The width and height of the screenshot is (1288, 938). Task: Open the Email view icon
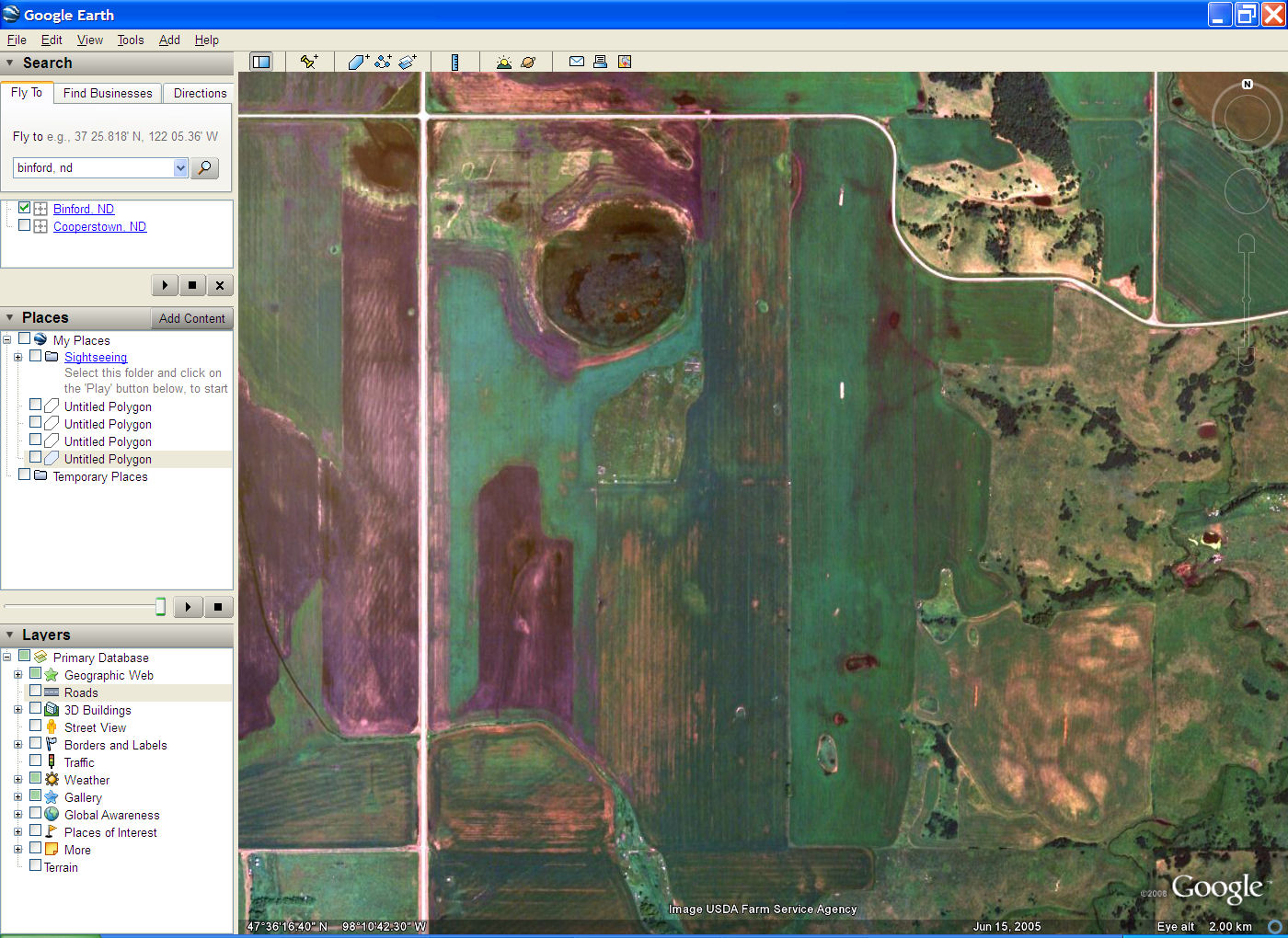point(577,62)
